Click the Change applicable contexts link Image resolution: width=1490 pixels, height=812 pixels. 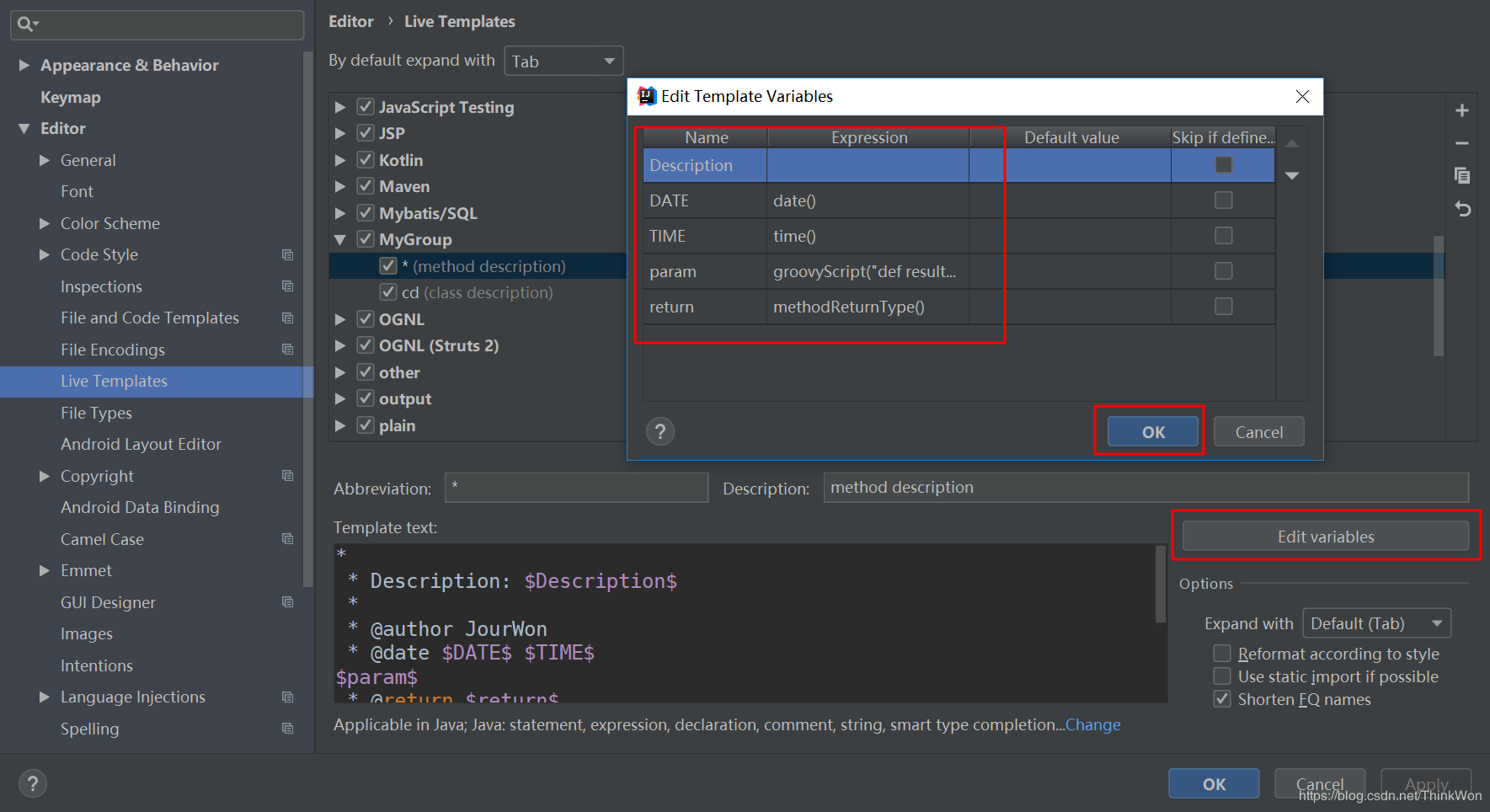coord(1092,724)
